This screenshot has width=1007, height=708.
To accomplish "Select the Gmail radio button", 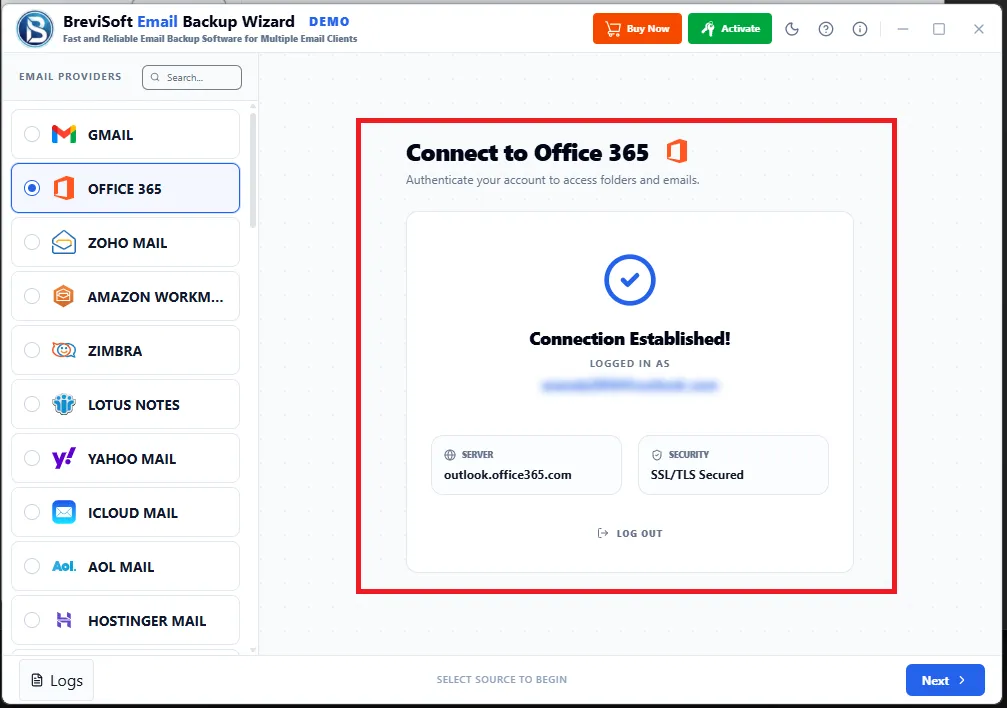I will (x=31, y=134).
